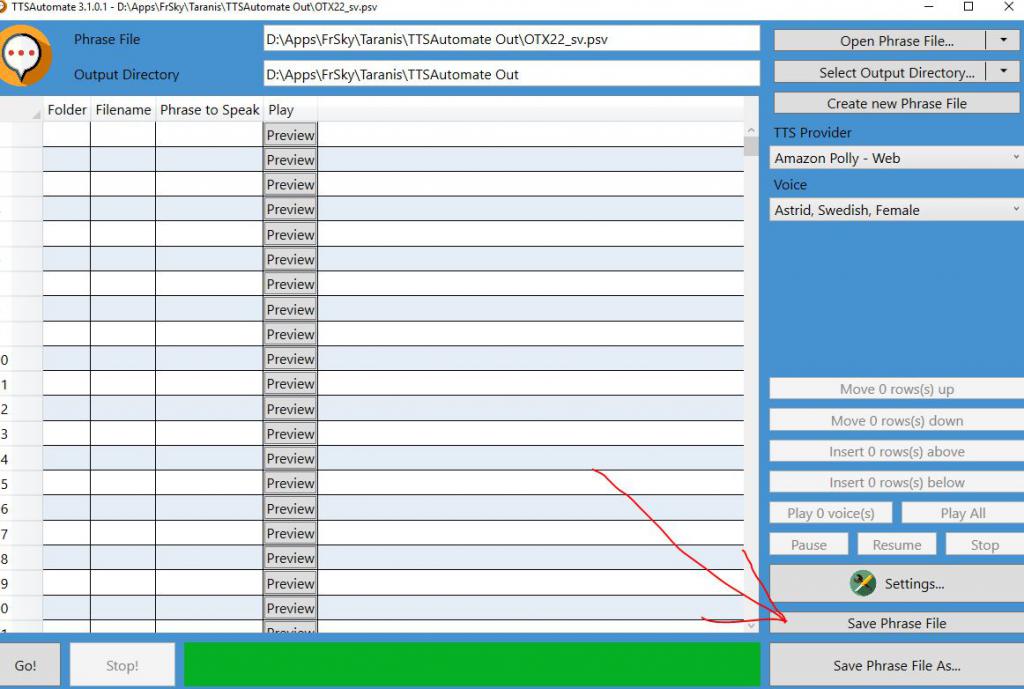This screenshot has height=689, width=1024.
Task: Choose Save Phrase File As
Action: point(896,665)
